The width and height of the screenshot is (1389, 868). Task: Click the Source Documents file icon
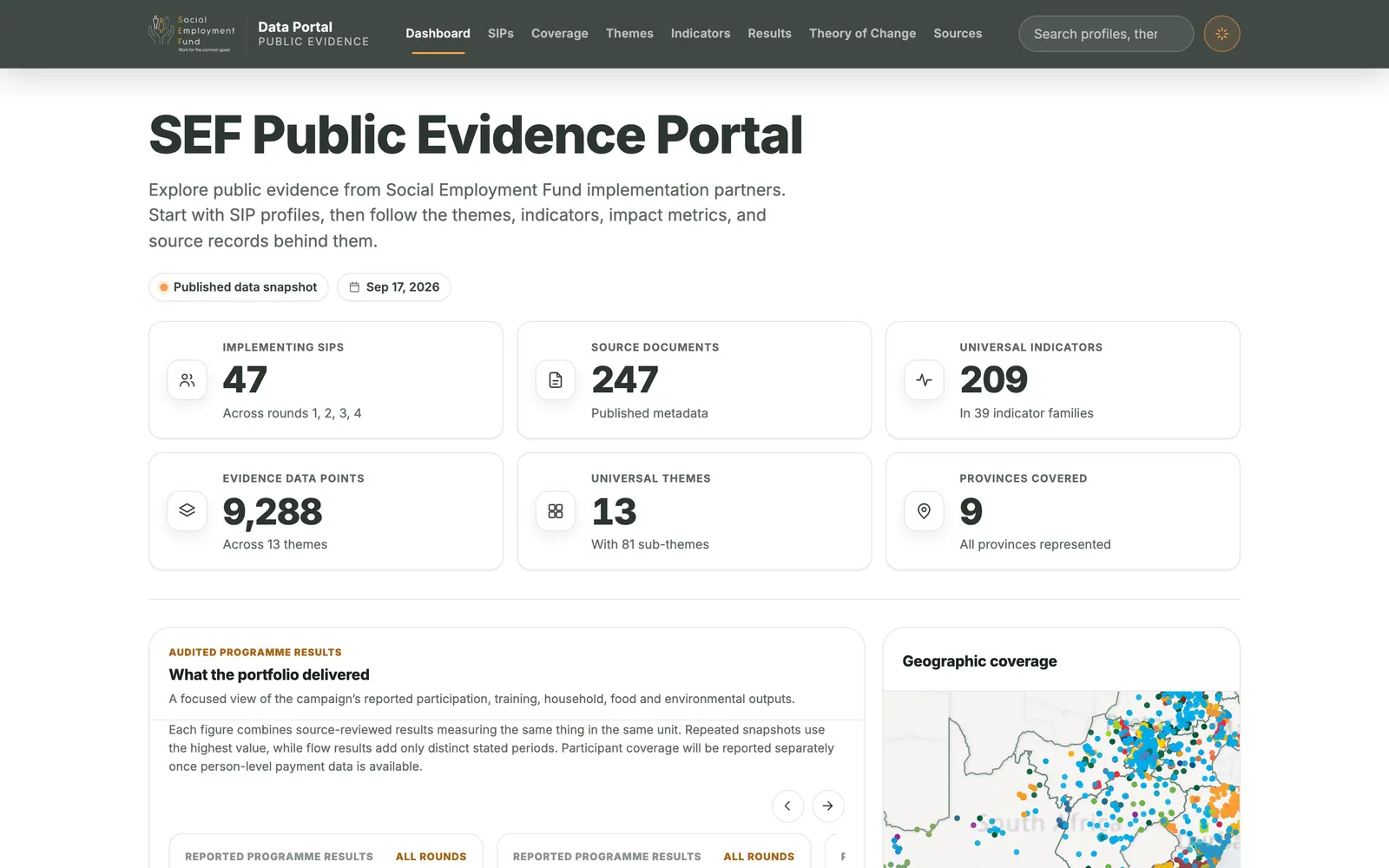556,380
